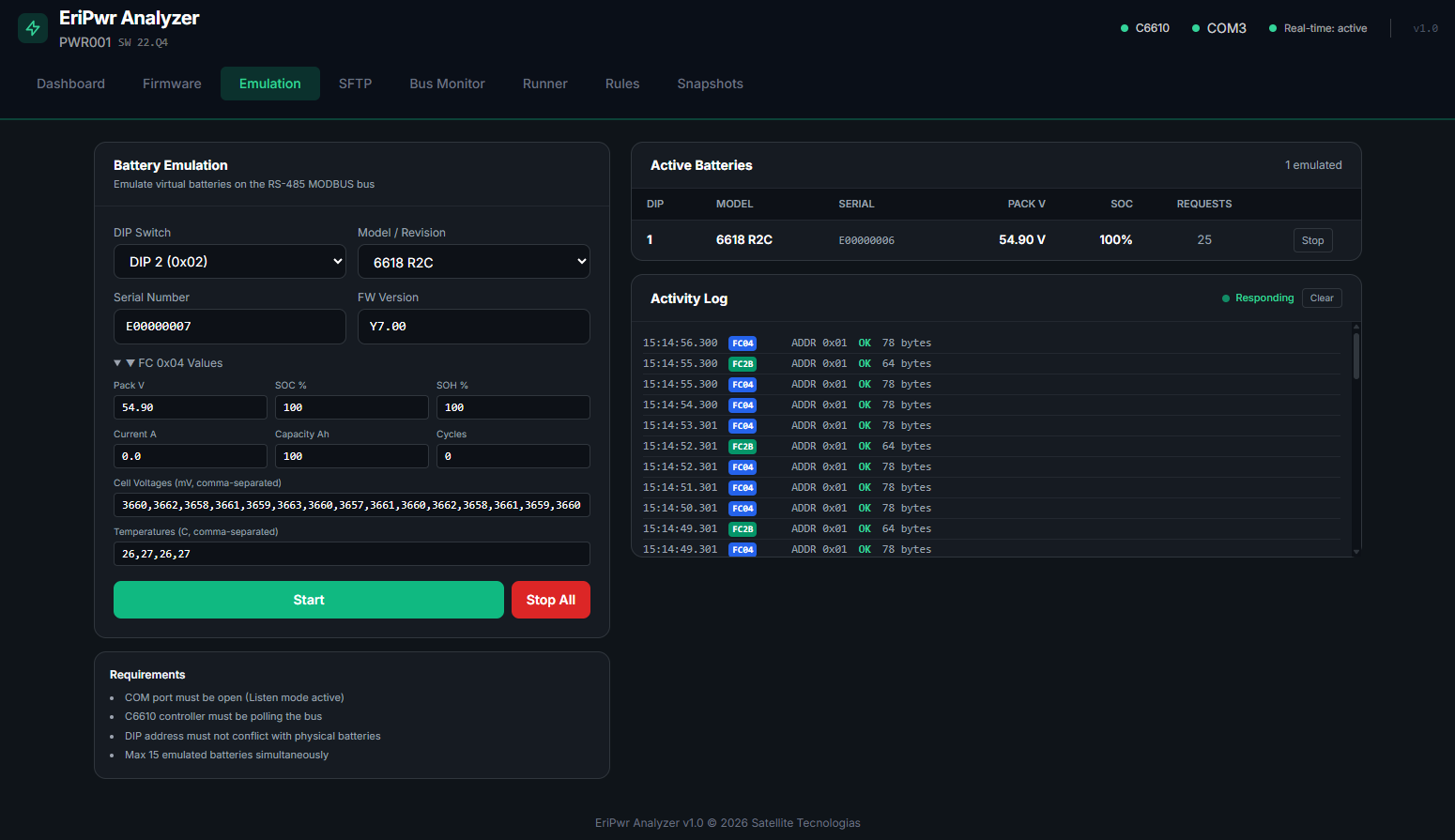The height and width of the screenshot is (840, 1455).
Task: Open the DIP Switch dropdown
Action: pos(230,262)
